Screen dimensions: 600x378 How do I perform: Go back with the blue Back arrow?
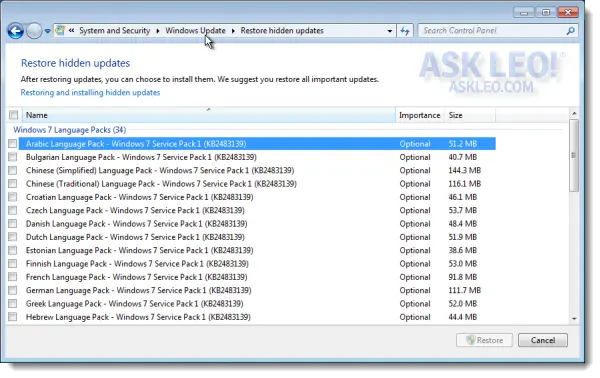coord(16,31)
